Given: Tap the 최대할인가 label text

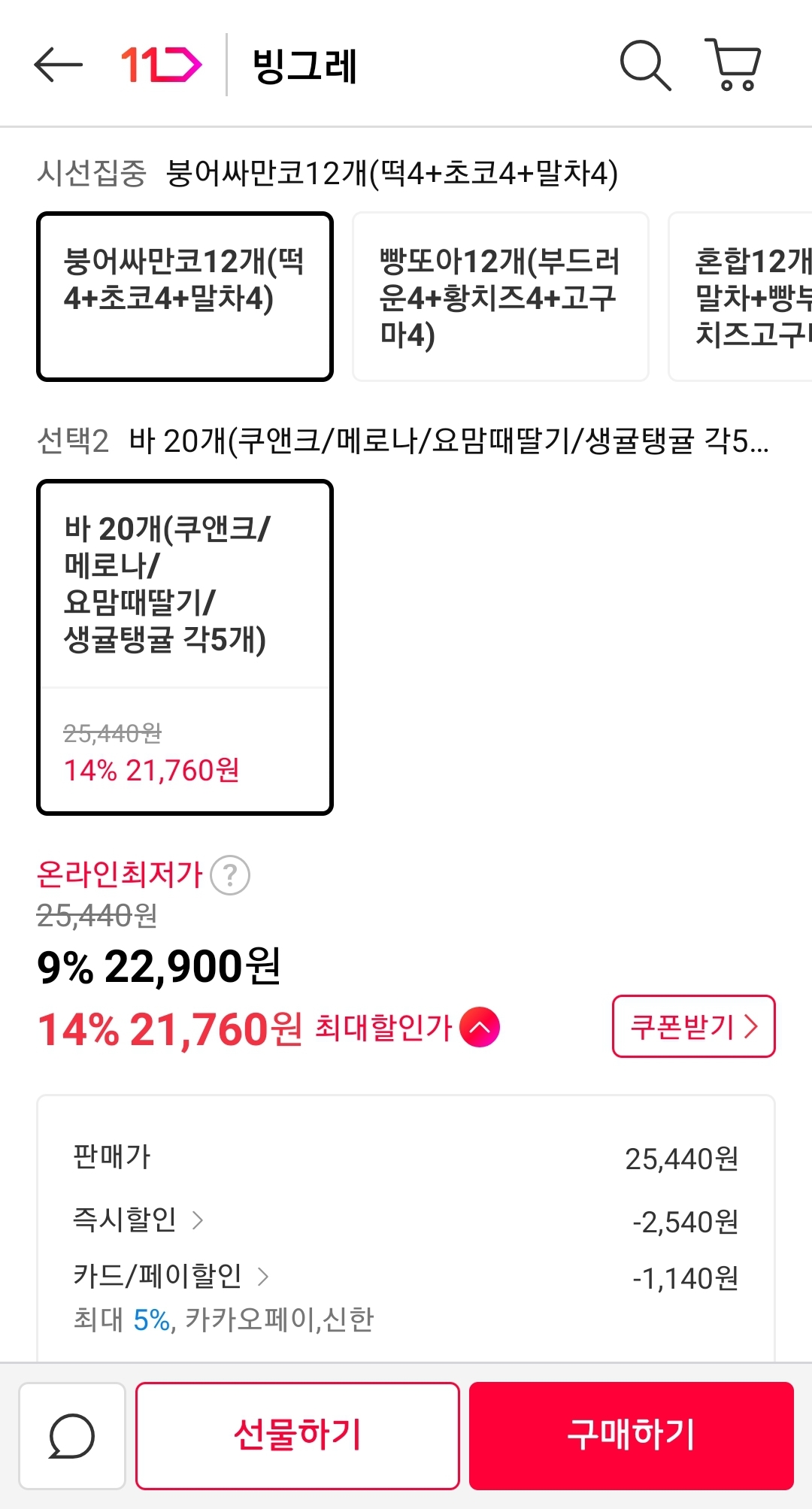Looking at the screenshot, I should click(383, 1027).
